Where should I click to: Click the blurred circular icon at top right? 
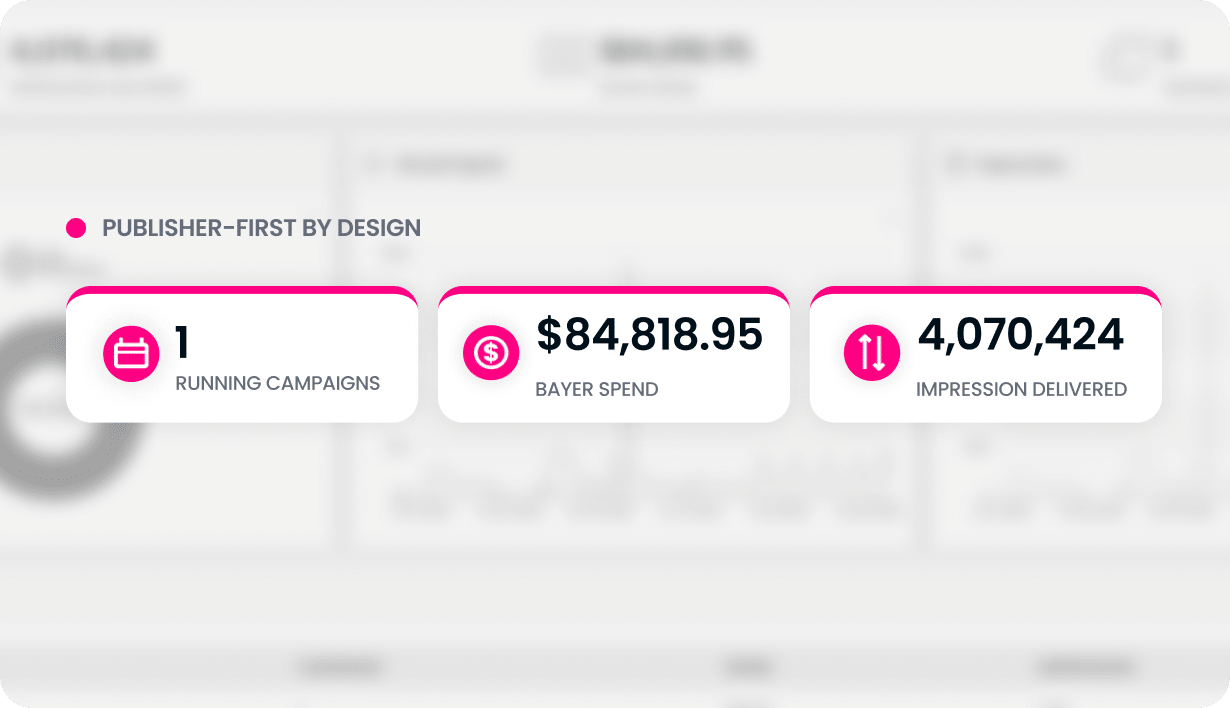[1130, 58]
